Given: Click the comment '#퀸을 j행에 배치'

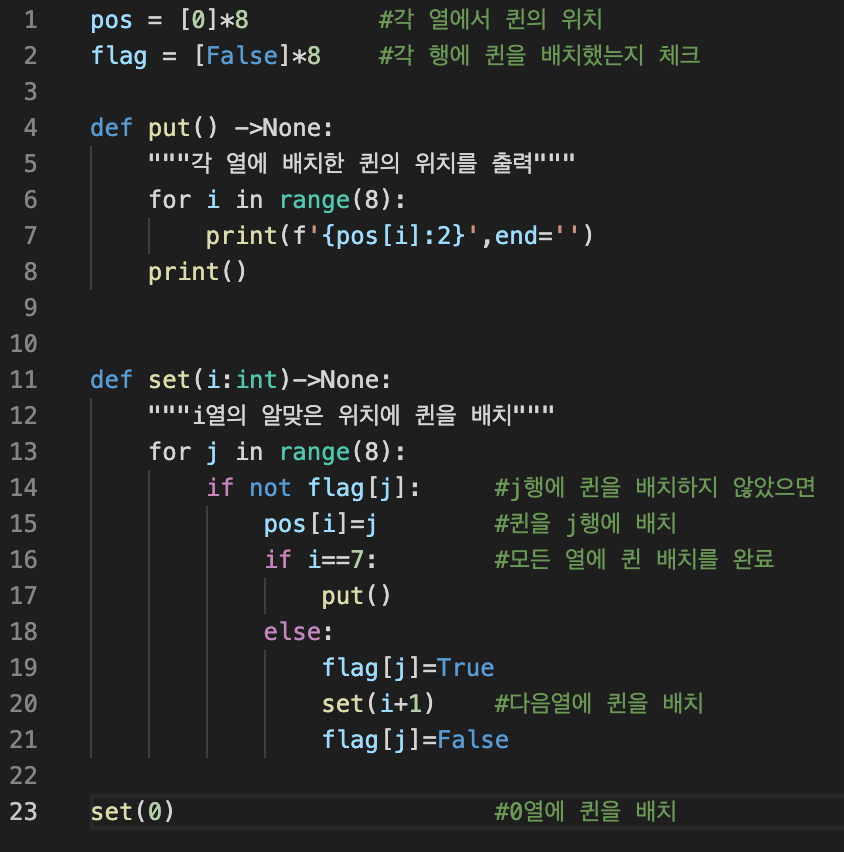Looking at the screenshot, I should tap(585, 523).
